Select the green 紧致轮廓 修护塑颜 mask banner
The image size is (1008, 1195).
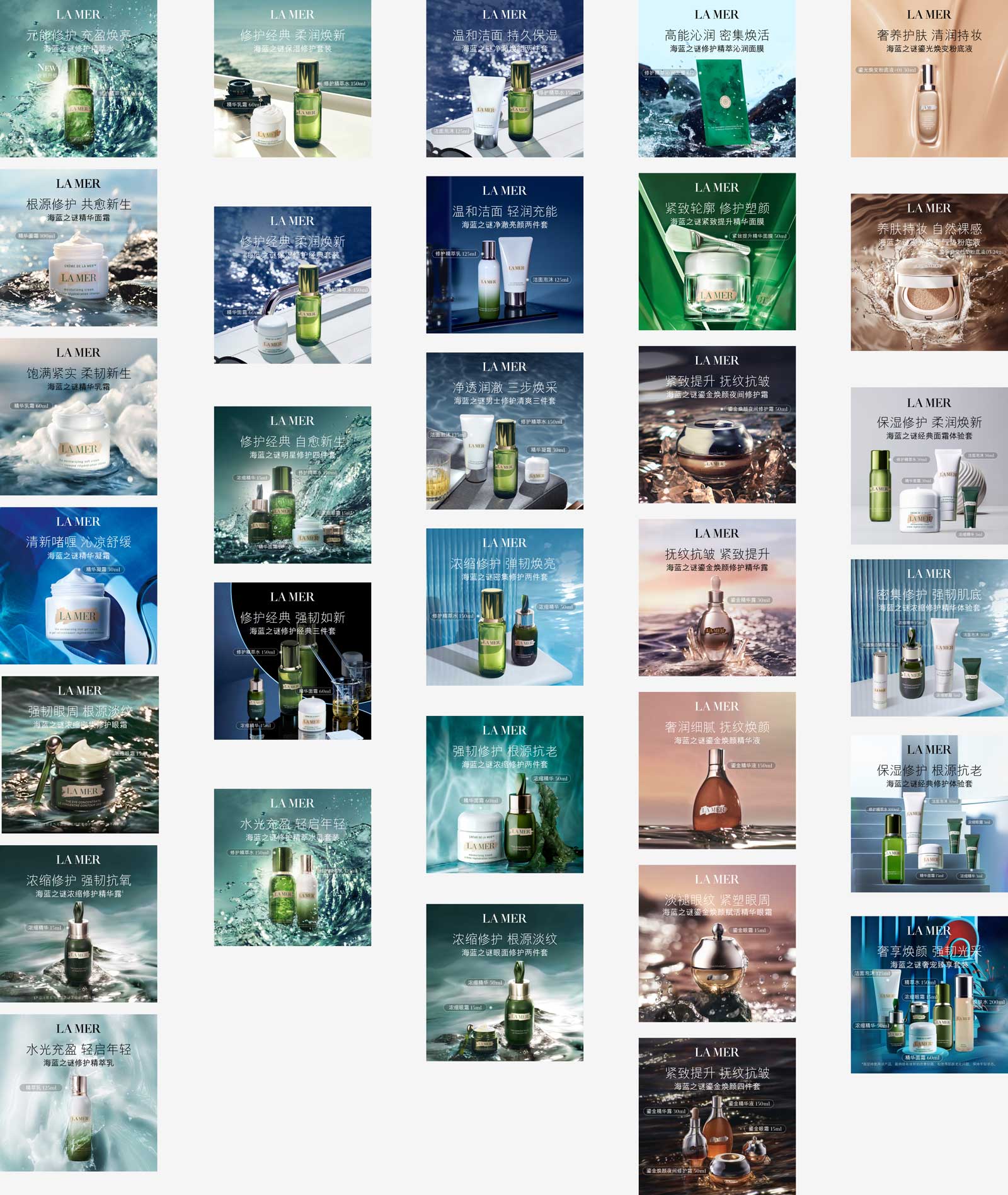(717, 251)
